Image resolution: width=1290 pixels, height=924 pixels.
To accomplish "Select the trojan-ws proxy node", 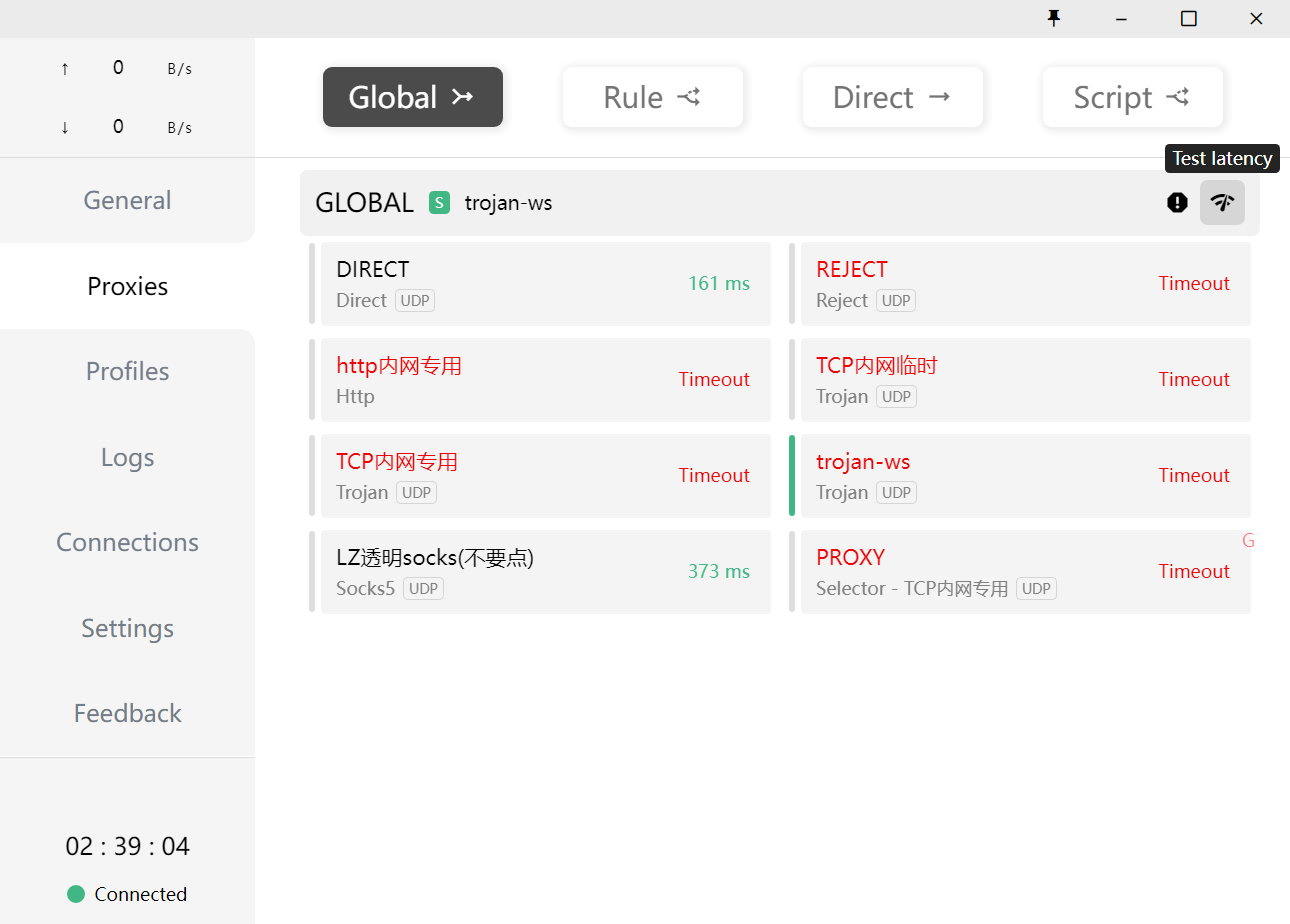I will (1025, 476).
